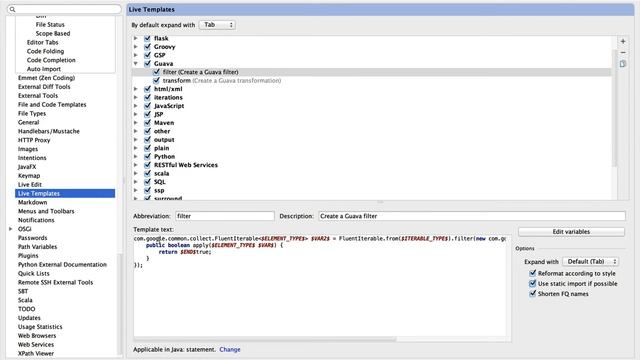This screenshot has width=640, height=360.
Task: Expand the html/xml group arrow
Action: (x=136, y=89)
